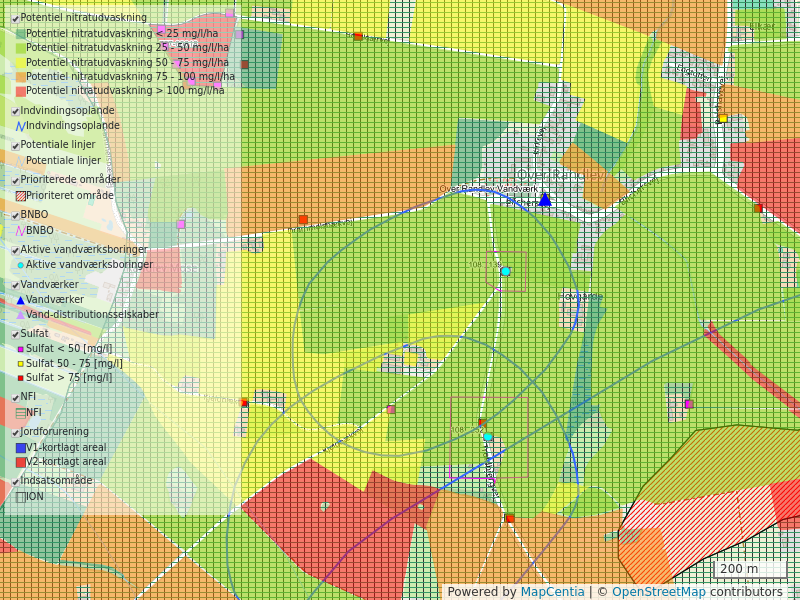Click the blue V1-kortlagt areal swatch
This screenshot has height=600, width=800.
click(20, 447)
